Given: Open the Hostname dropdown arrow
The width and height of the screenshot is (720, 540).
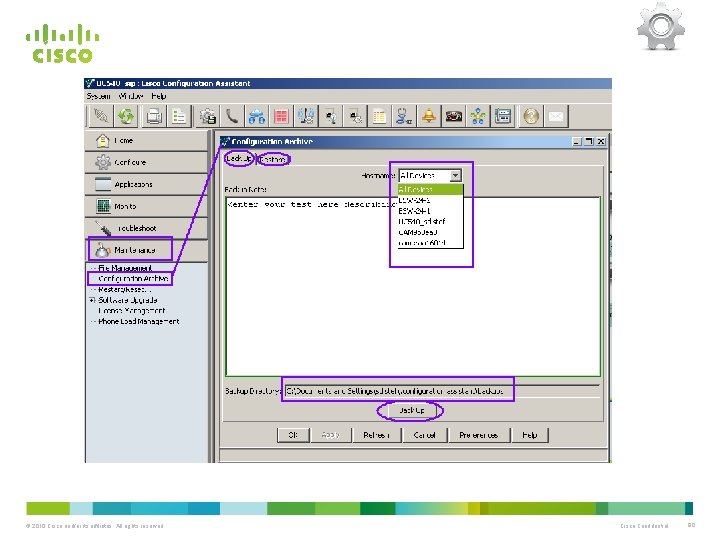Looking at the screenshot, I should [x=455, y=175].
